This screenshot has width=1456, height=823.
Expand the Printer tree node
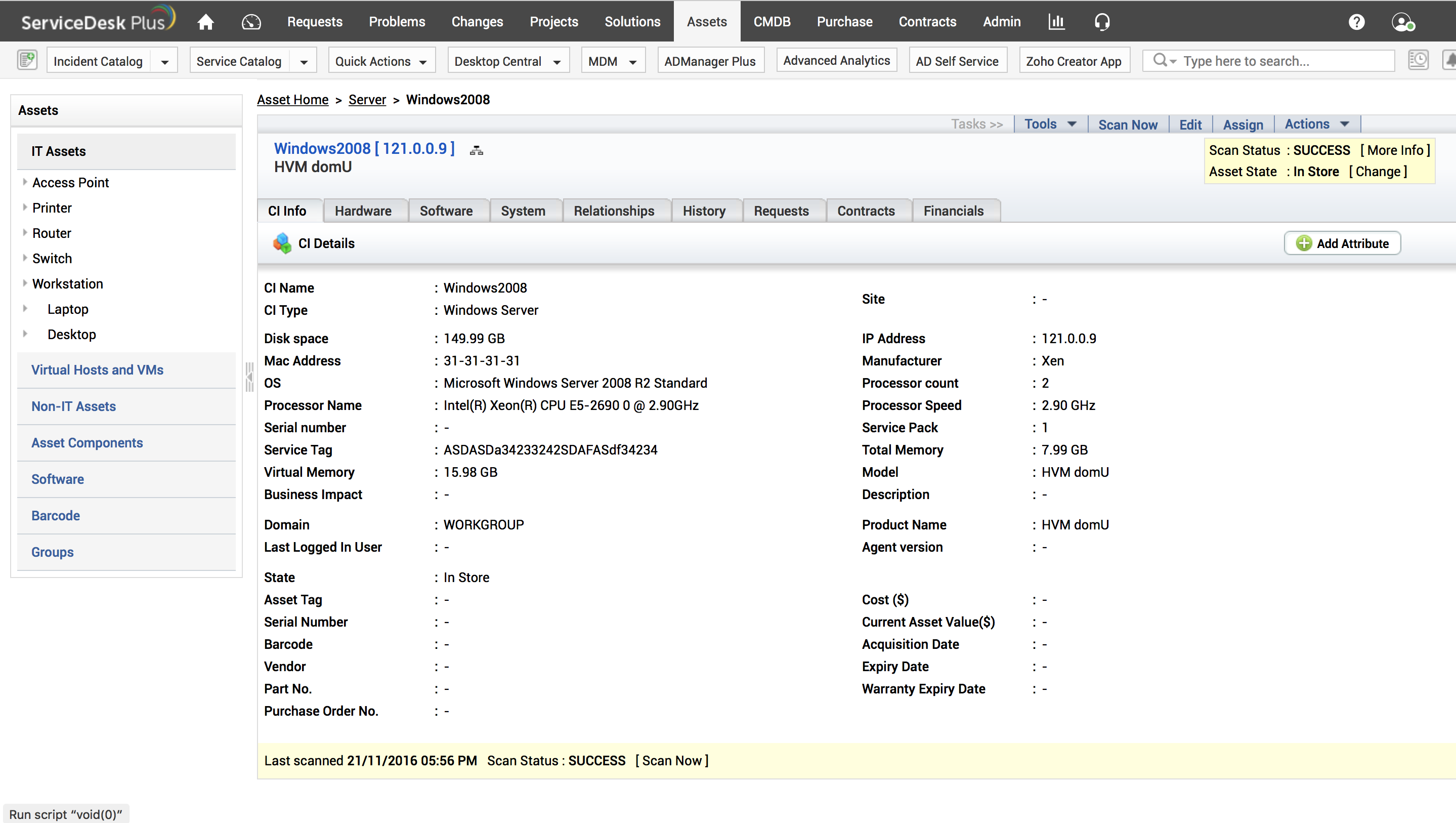click(25, 208)
